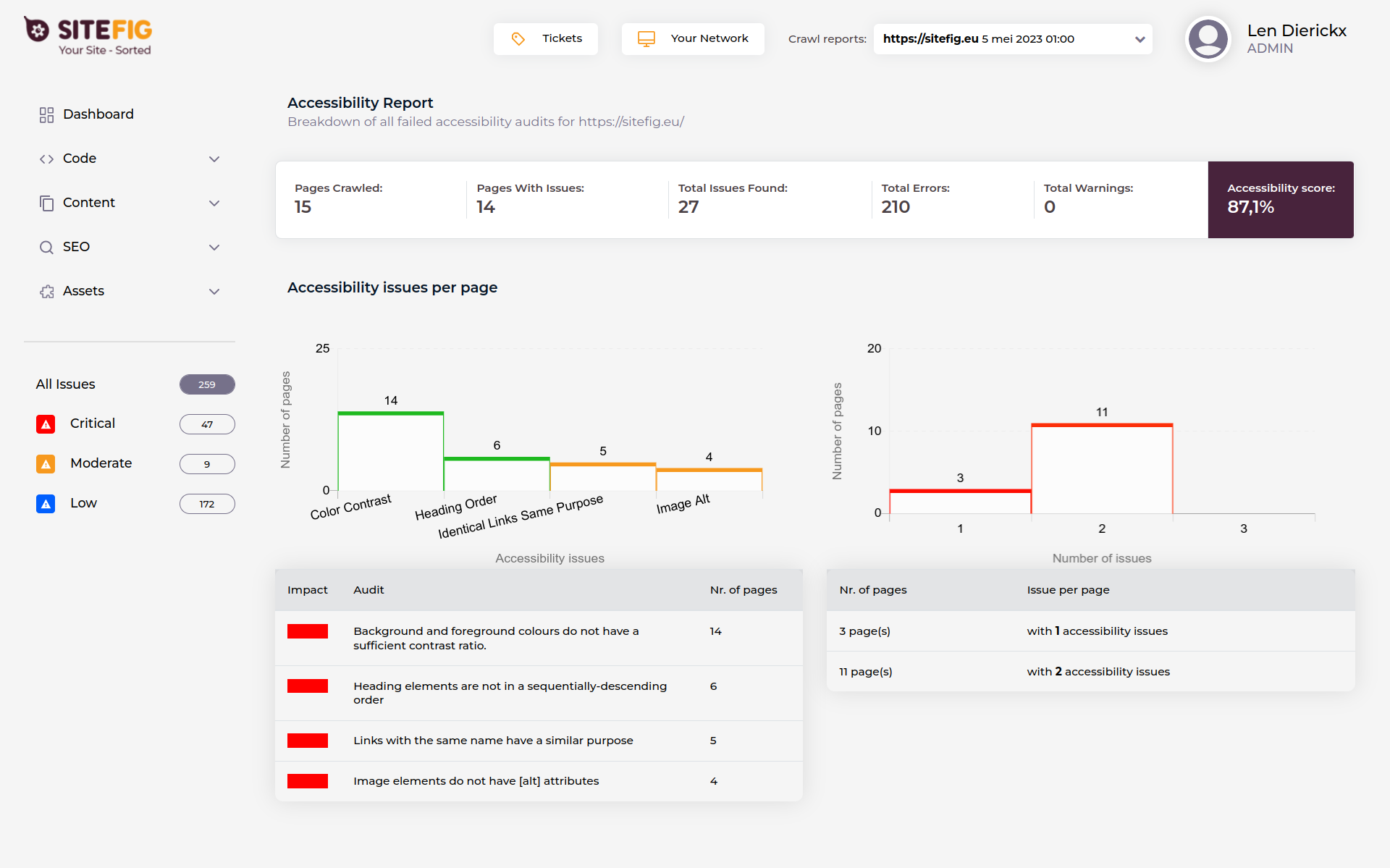The image size is (1390, 868).
Task: Click the Your Network monitor icon
Action: (x=648, y=38)
